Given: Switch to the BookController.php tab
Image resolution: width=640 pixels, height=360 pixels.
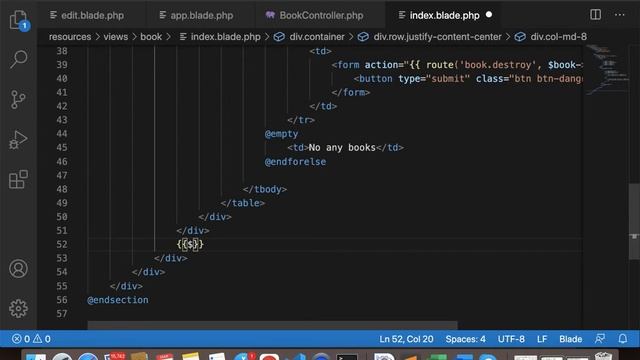Looking at the screenshot, I should click(314, 16).
